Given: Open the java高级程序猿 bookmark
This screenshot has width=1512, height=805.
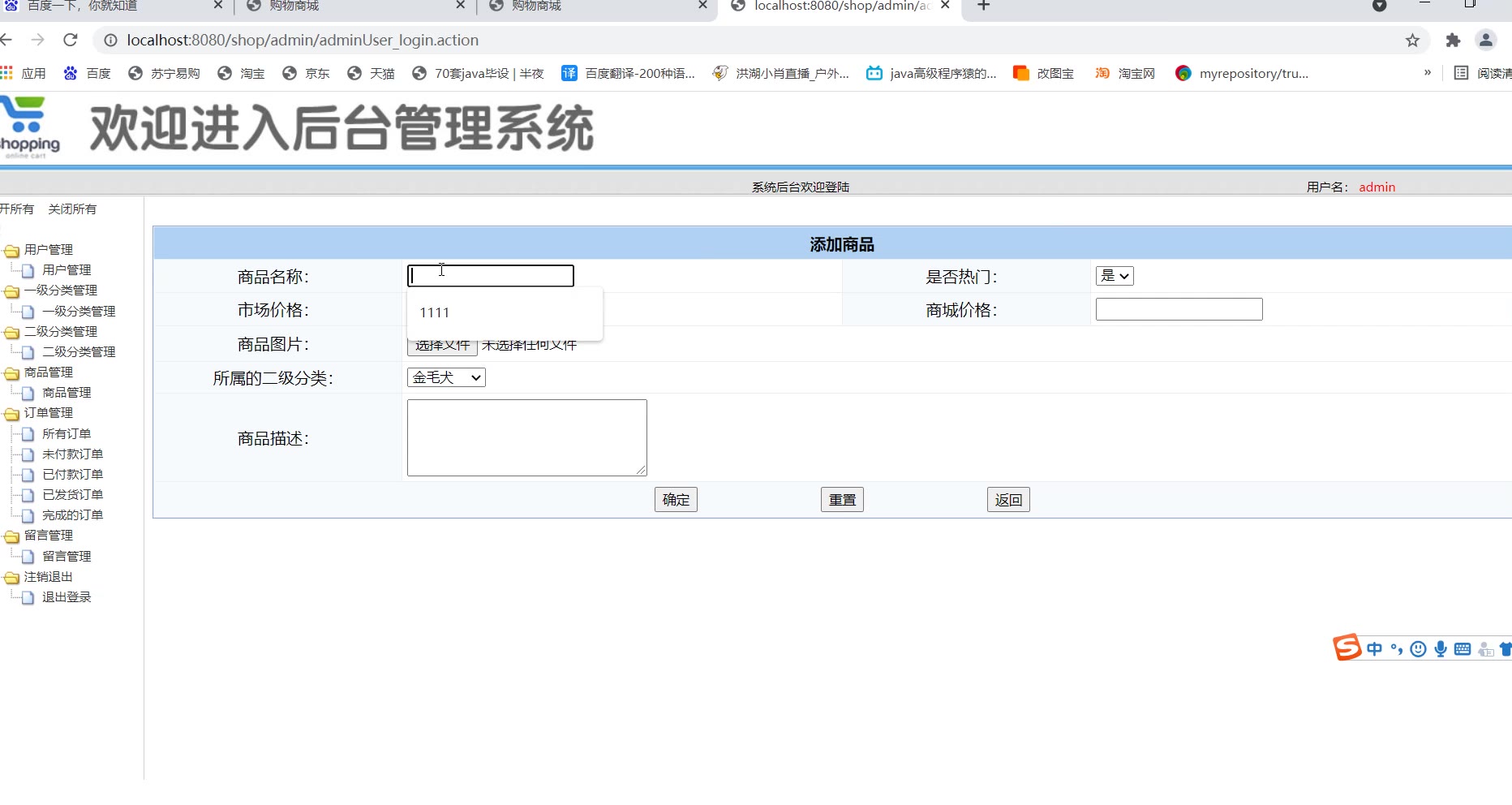Looking at the screenshot, I should [x=931, y=73].
